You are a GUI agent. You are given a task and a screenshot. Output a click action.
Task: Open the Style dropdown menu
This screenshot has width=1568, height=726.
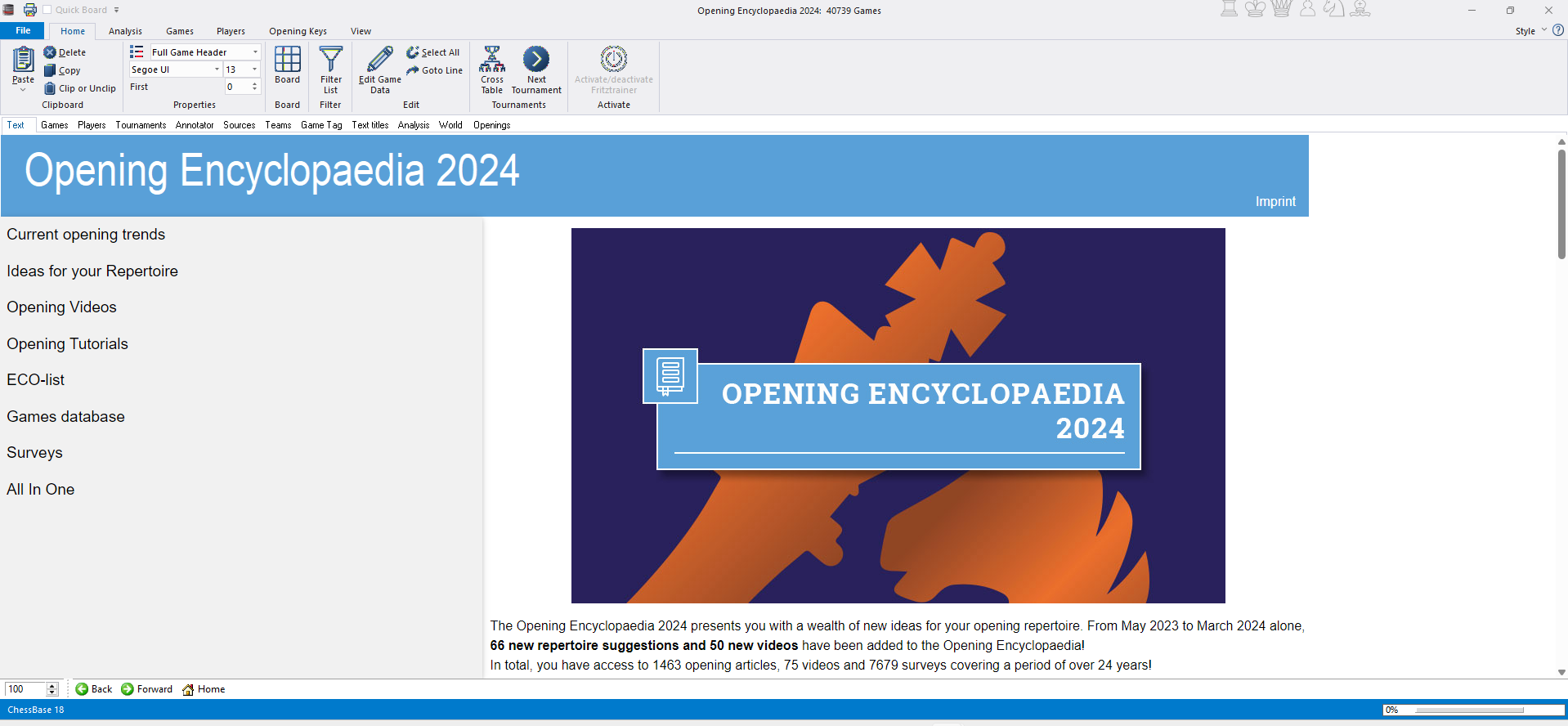tap(1530, 31)
